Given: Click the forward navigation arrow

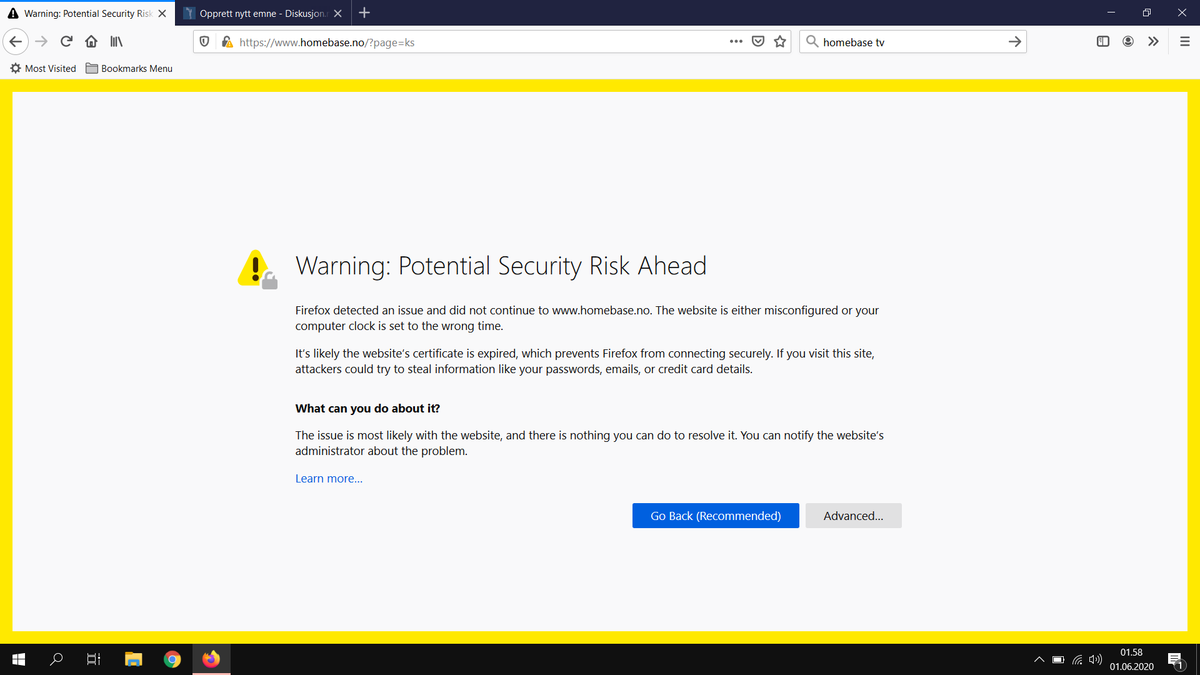Looking at the screenshot, I should coord(41,42).
